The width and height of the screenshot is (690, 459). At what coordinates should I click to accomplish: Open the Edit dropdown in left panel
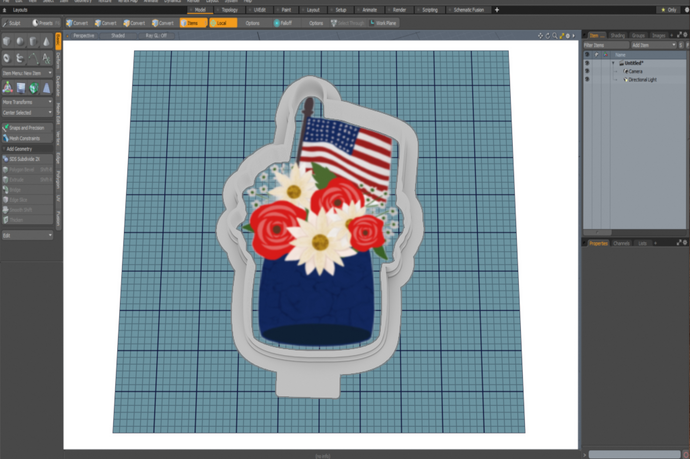[27, 235]
